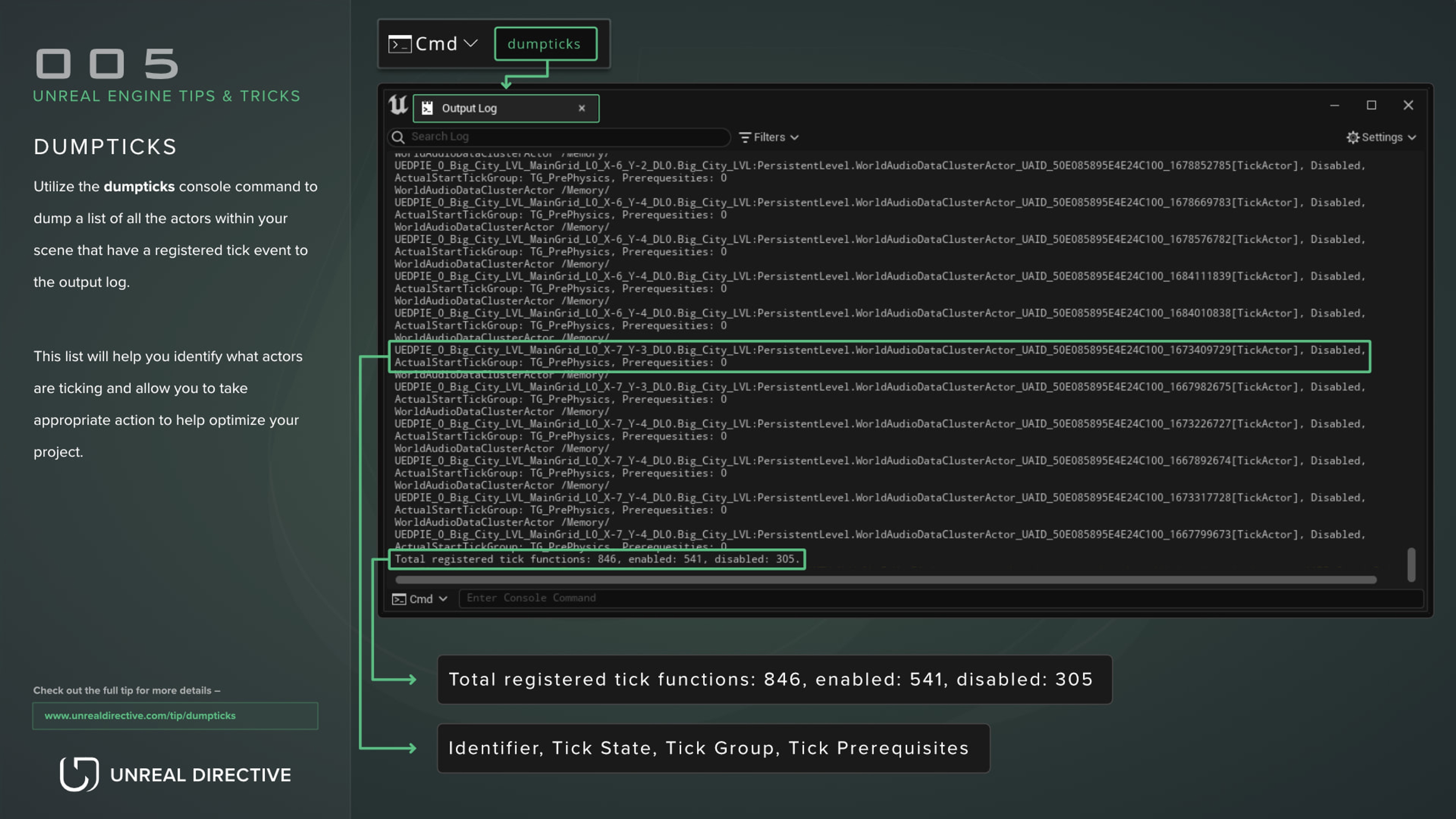The height and width of the screenshot is (819, 1456).
Task: Open the large Cmd dropdown chevron at the top
Action: 471,44
